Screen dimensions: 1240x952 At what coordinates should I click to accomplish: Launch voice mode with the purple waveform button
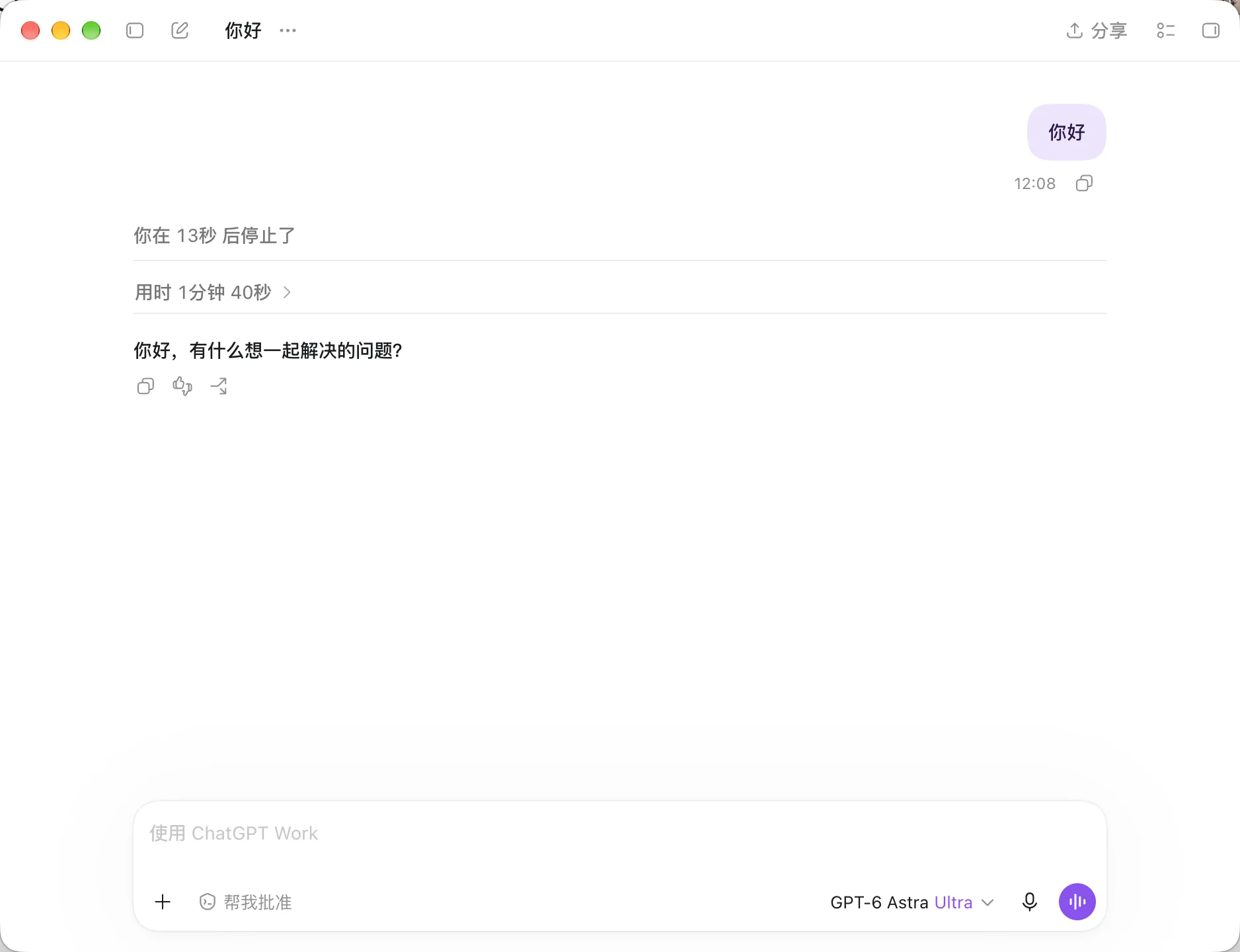(x=1077, y=902)
